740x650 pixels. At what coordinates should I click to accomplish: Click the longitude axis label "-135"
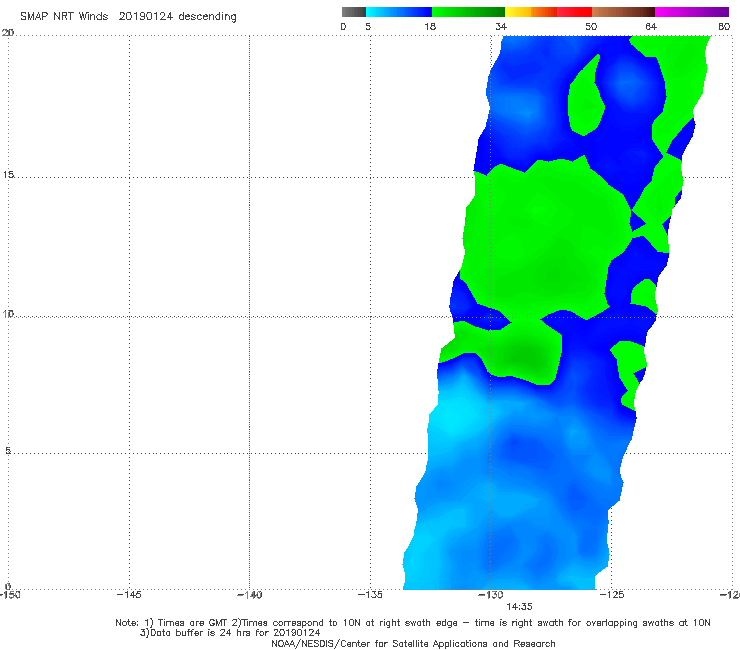[x=370, y=595]
